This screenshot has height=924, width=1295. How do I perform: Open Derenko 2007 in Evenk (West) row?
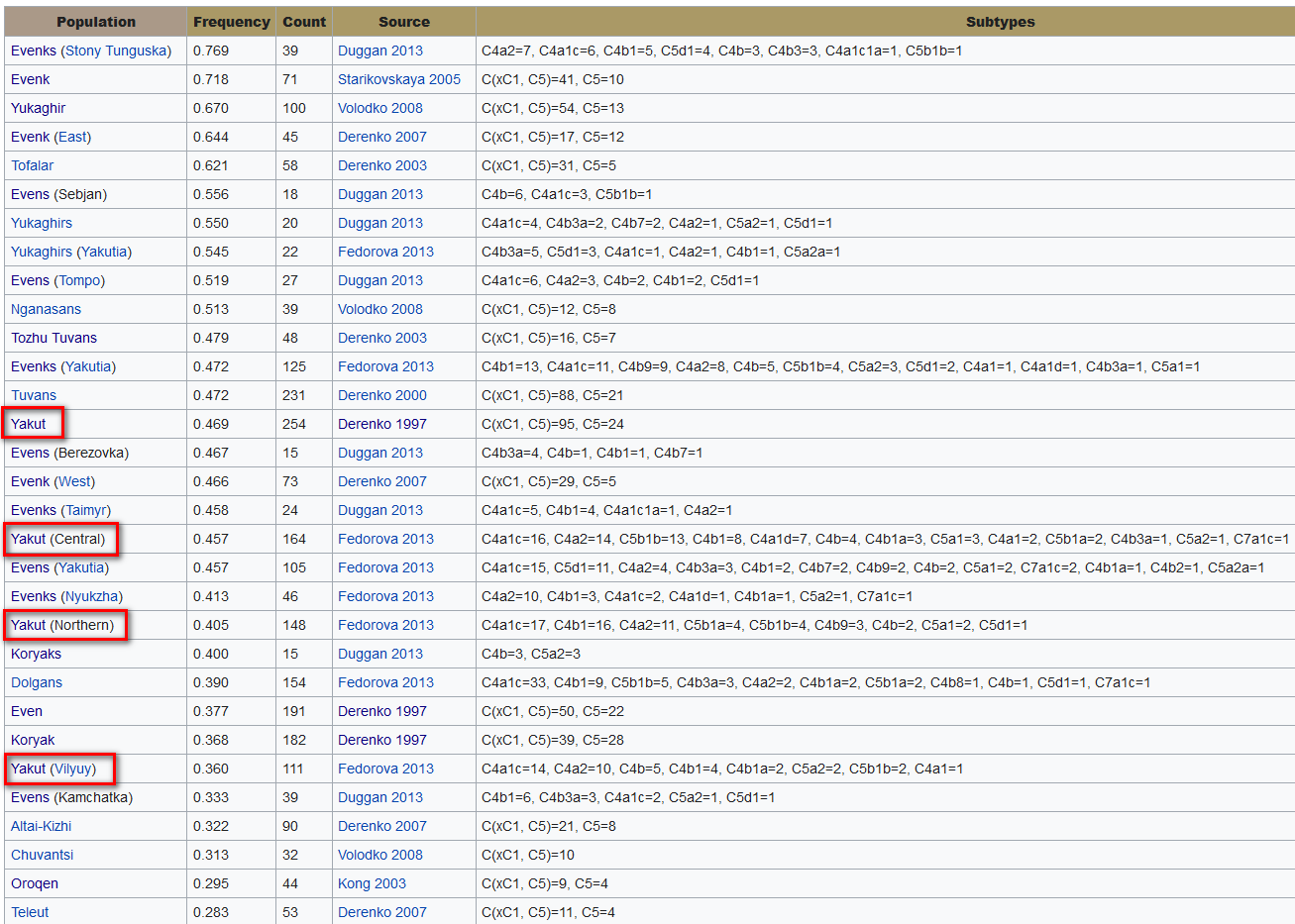pyautogui.click(x=382, y=481)
